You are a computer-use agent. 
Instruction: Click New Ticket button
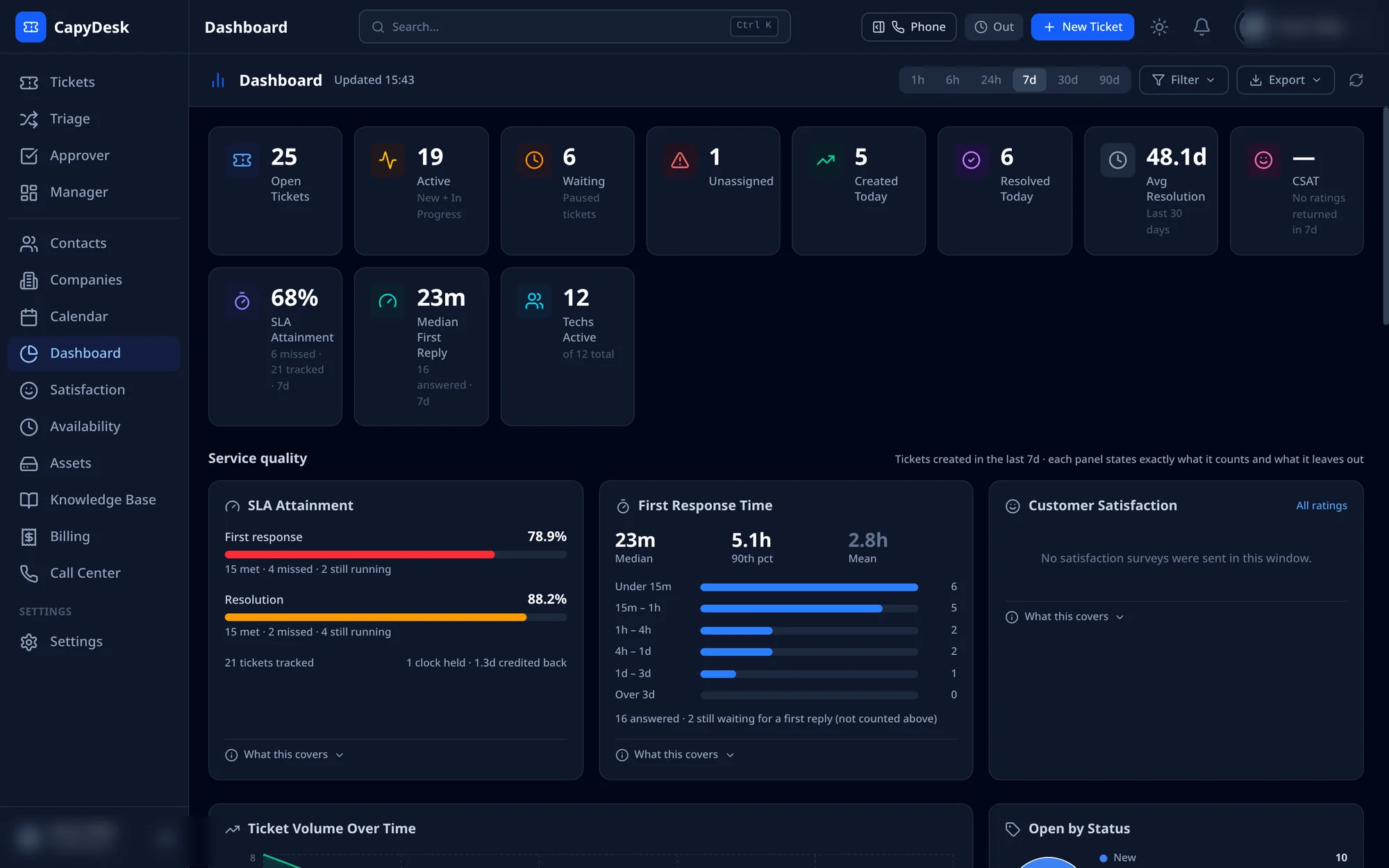click(x=1082, y=27)
